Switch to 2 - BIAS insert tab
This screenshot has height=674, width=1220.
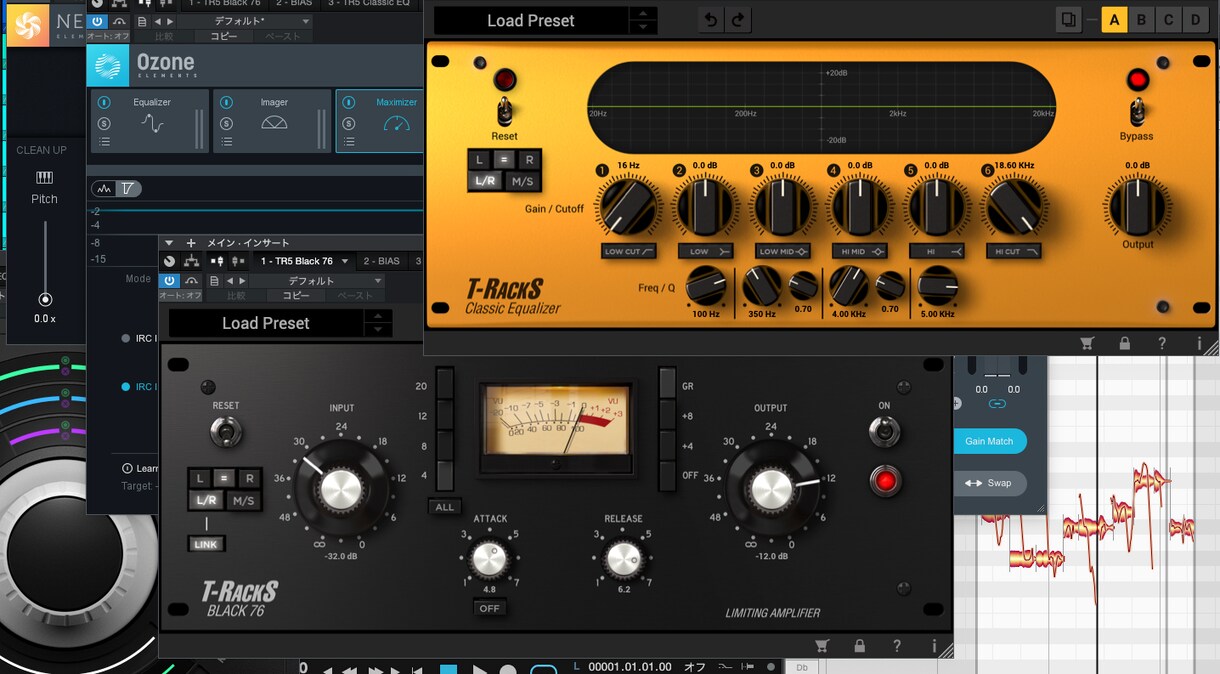[381, 261]
